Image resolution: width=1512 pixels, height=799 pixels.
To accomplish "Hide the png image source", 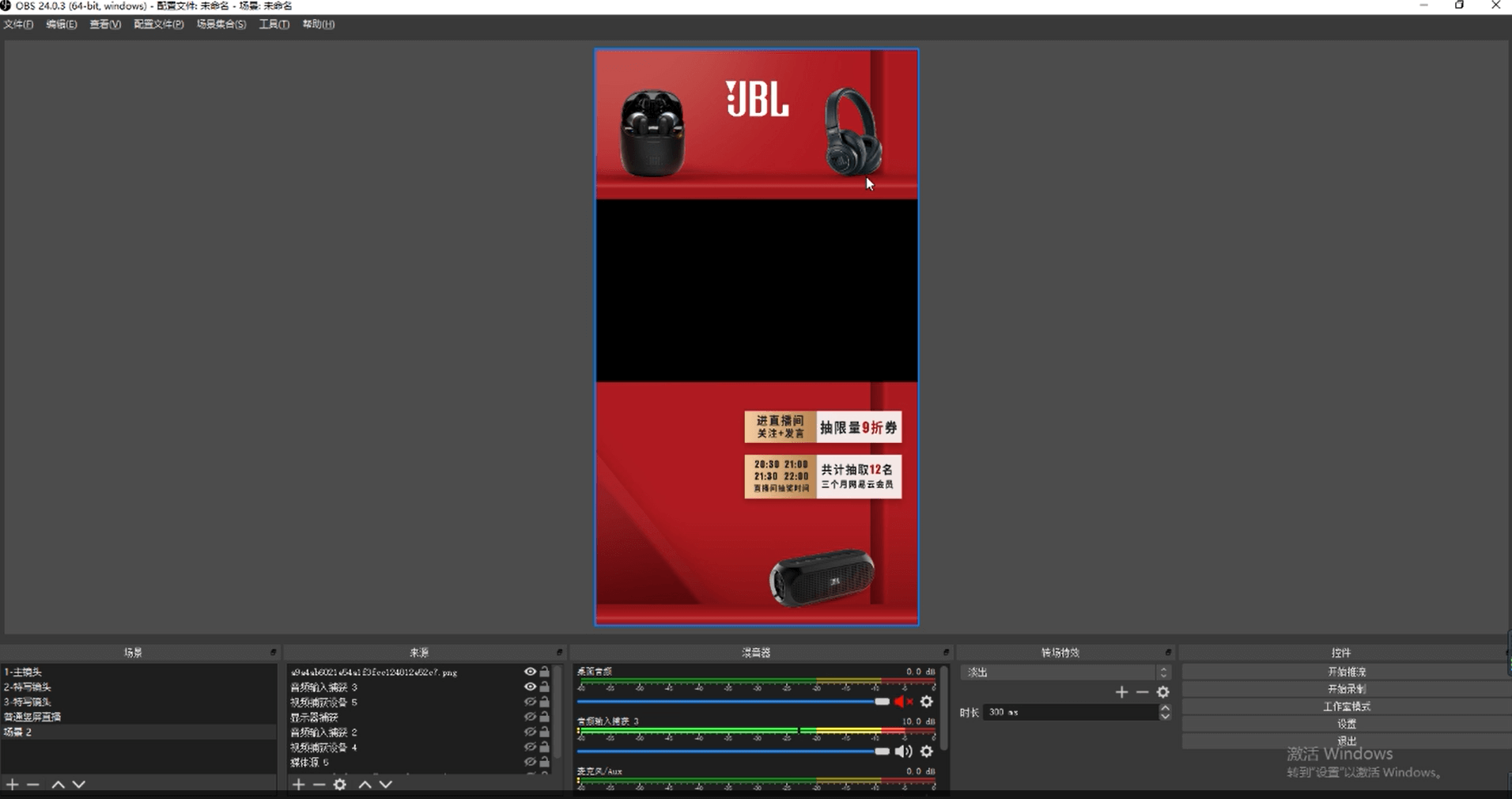I will tap(530, 672).
